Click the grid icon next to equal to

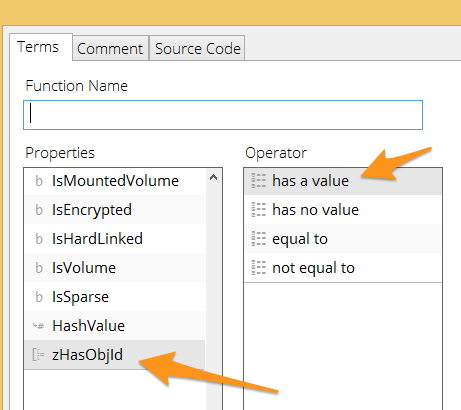(x=258, y=239)
